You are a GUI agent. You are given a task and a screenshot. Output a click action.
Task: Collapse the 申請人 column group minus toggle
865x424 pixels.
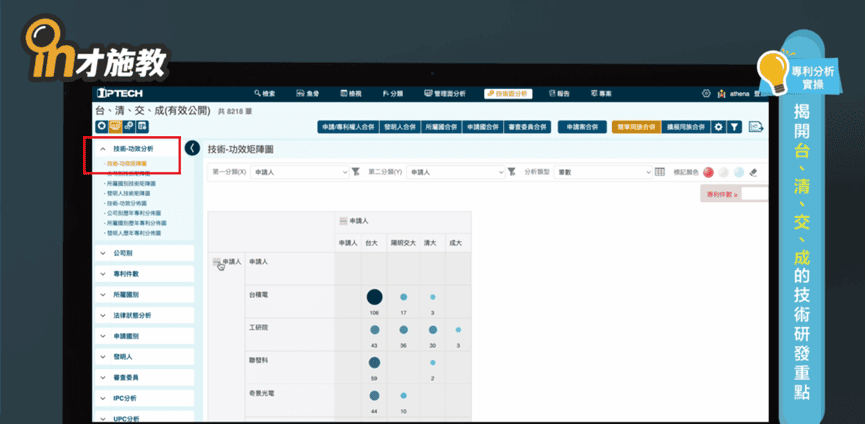tap(344, 220)
